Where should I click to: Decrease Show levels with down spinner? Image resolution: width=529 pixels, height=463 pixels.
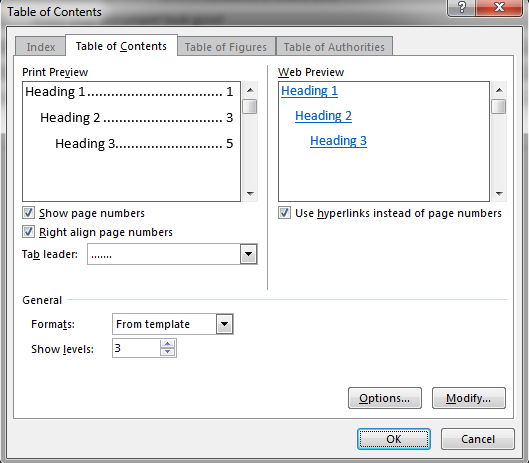click(167, 352)
